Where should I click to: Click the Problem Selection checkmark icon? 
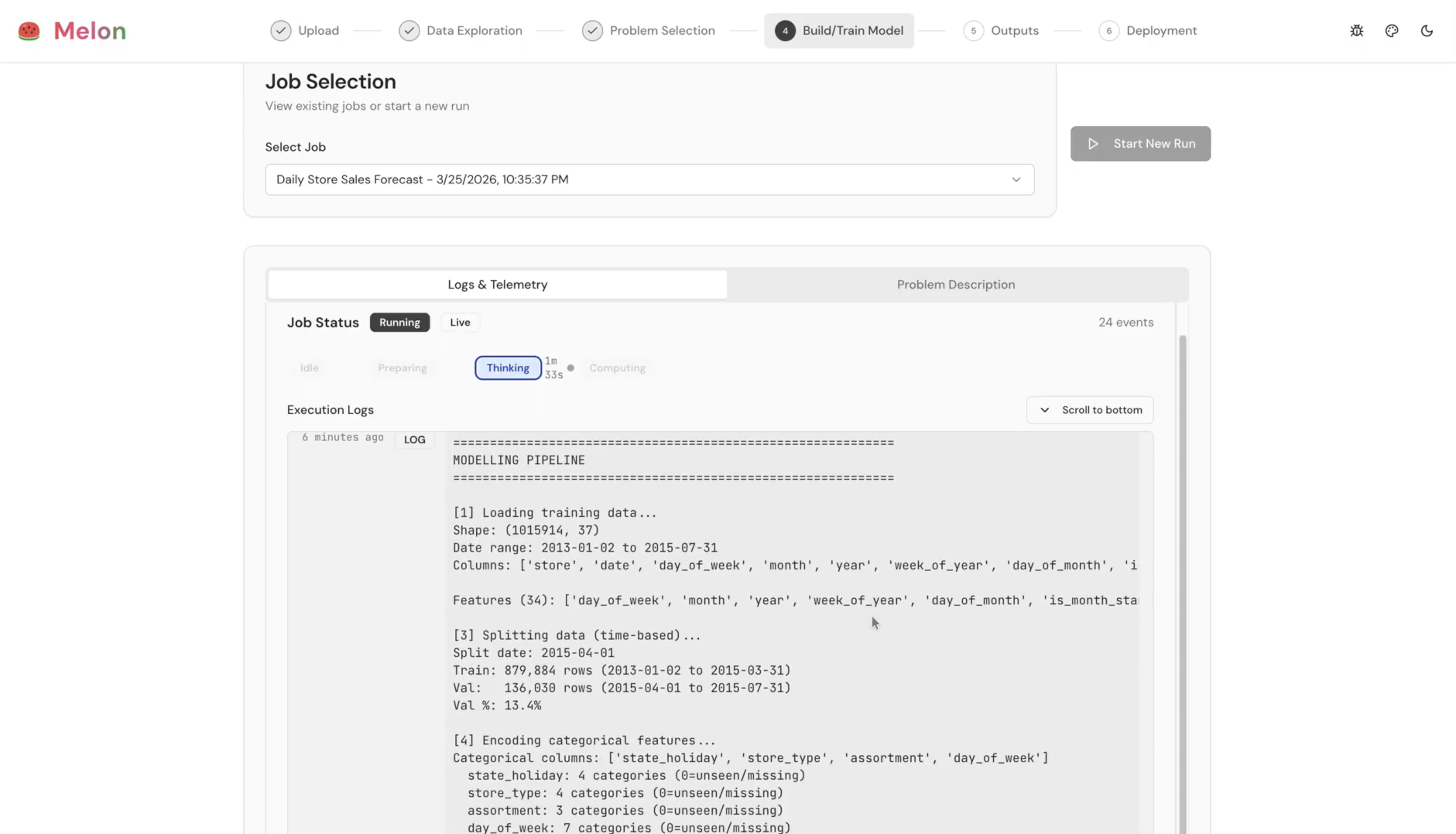(592, 31)
